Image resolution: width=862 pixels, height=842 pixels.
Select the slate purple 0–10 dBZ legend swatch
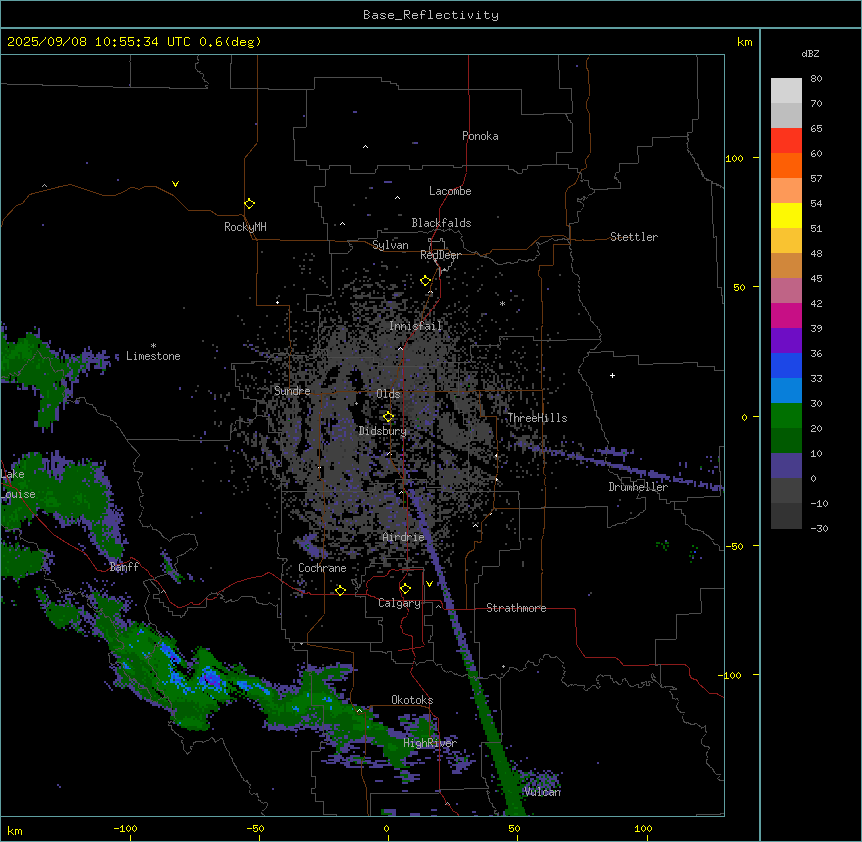[x=786, y=466]
